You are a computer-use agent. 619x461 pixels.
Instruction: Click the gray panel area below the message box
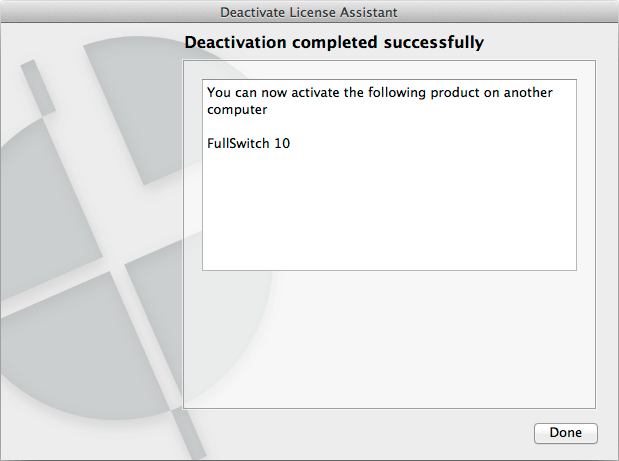point(390,340)
